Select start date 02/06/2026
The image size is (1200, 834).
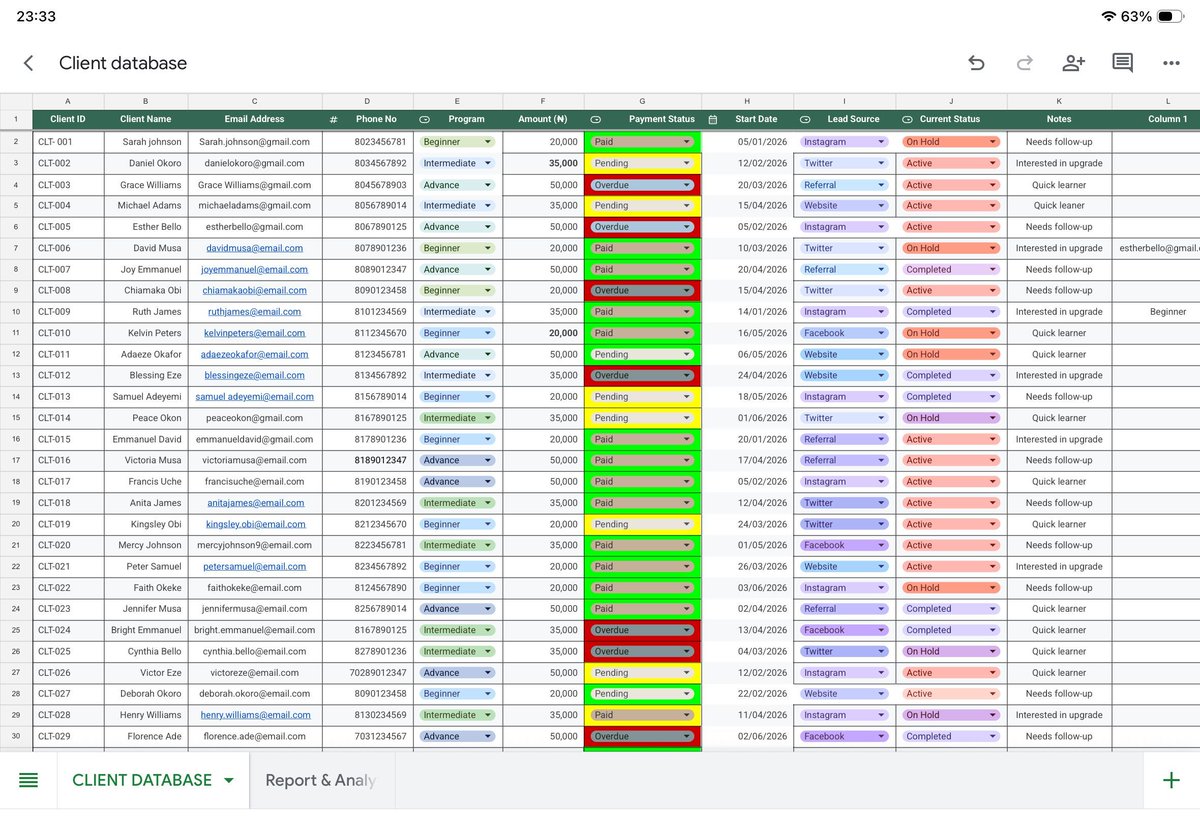(x=748, y=736)
